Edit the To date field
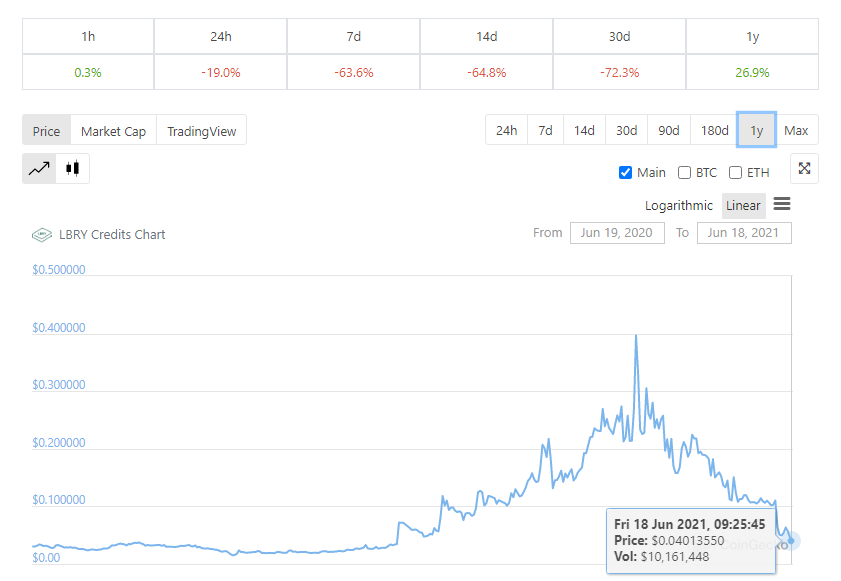The image size is (841, 581). tap(743, 233)
